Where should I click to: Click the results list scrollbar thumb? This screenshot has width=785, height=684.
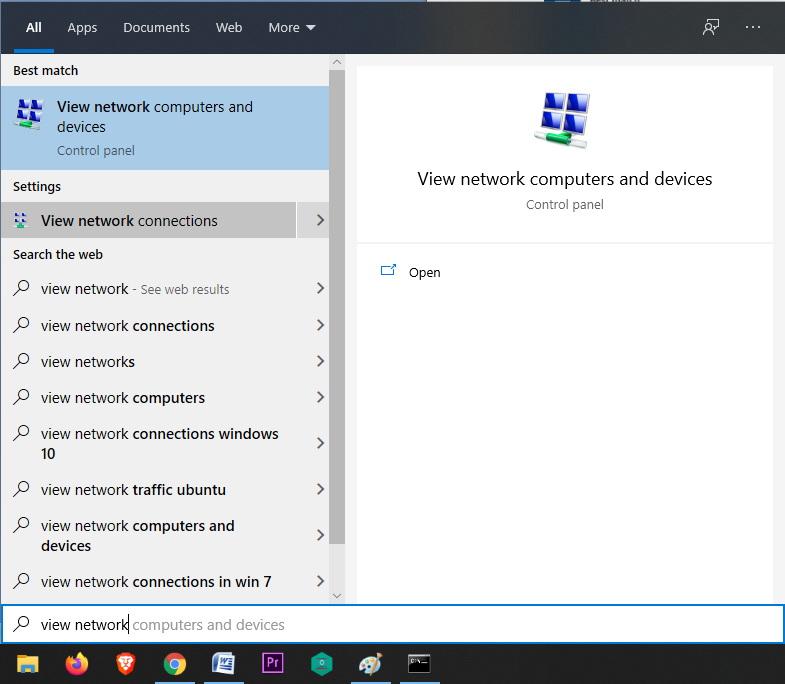click(337, 306)
